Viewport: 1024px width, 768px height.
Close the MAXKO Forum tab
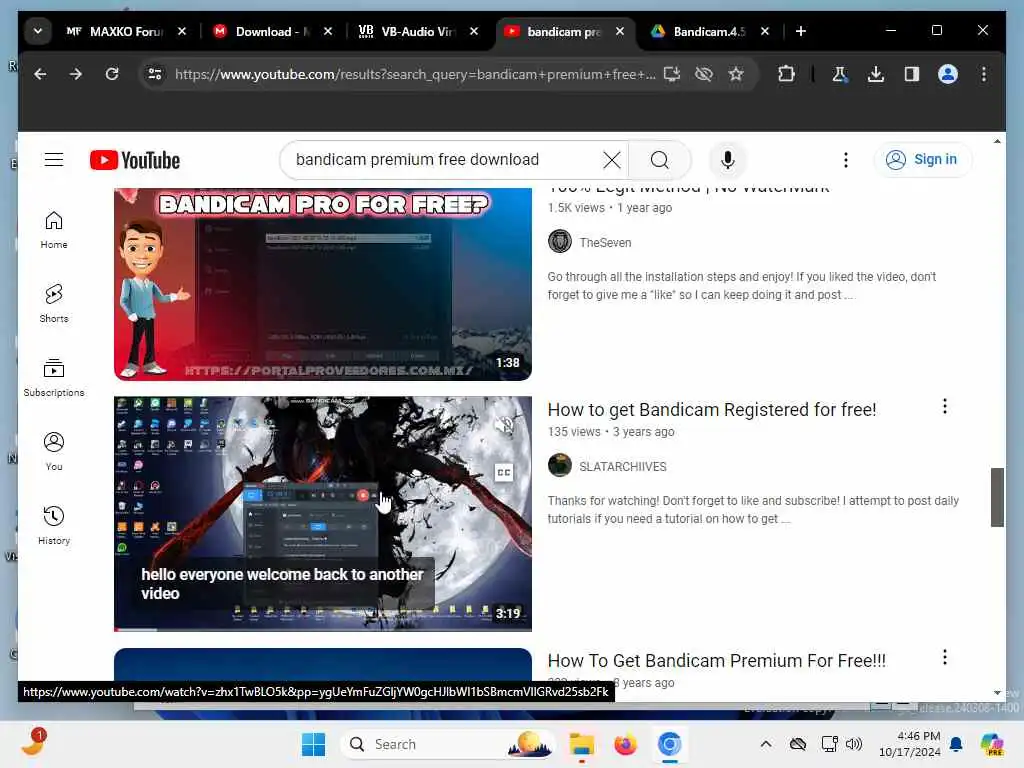[x=182, y=31]
